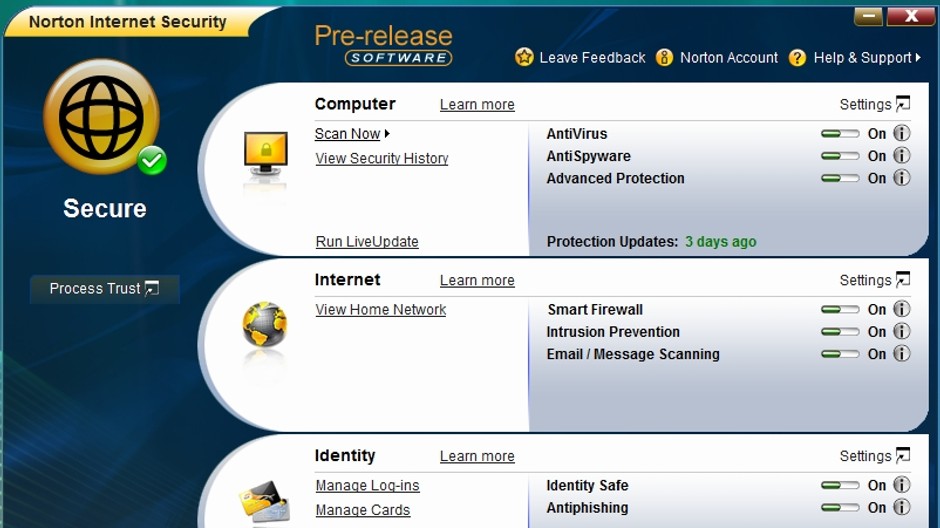Viewport: 940px width, 528px height.
Task: Click the Leave Feedback star icon
Action: pos(524,58)
